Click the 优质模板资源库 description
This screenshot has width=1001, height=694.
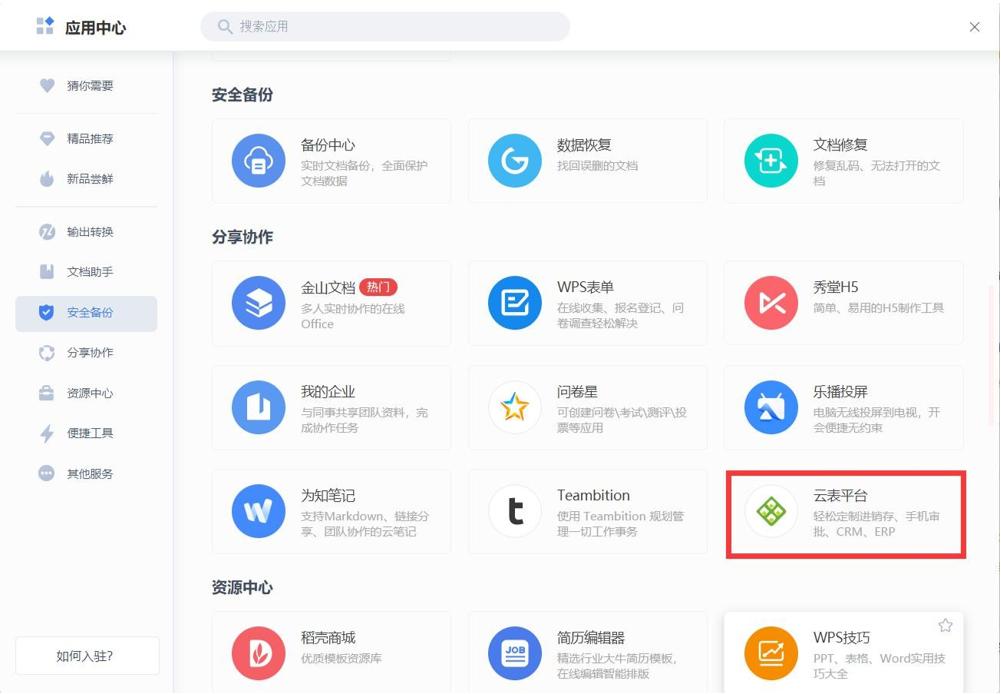(x=341, y=658)
